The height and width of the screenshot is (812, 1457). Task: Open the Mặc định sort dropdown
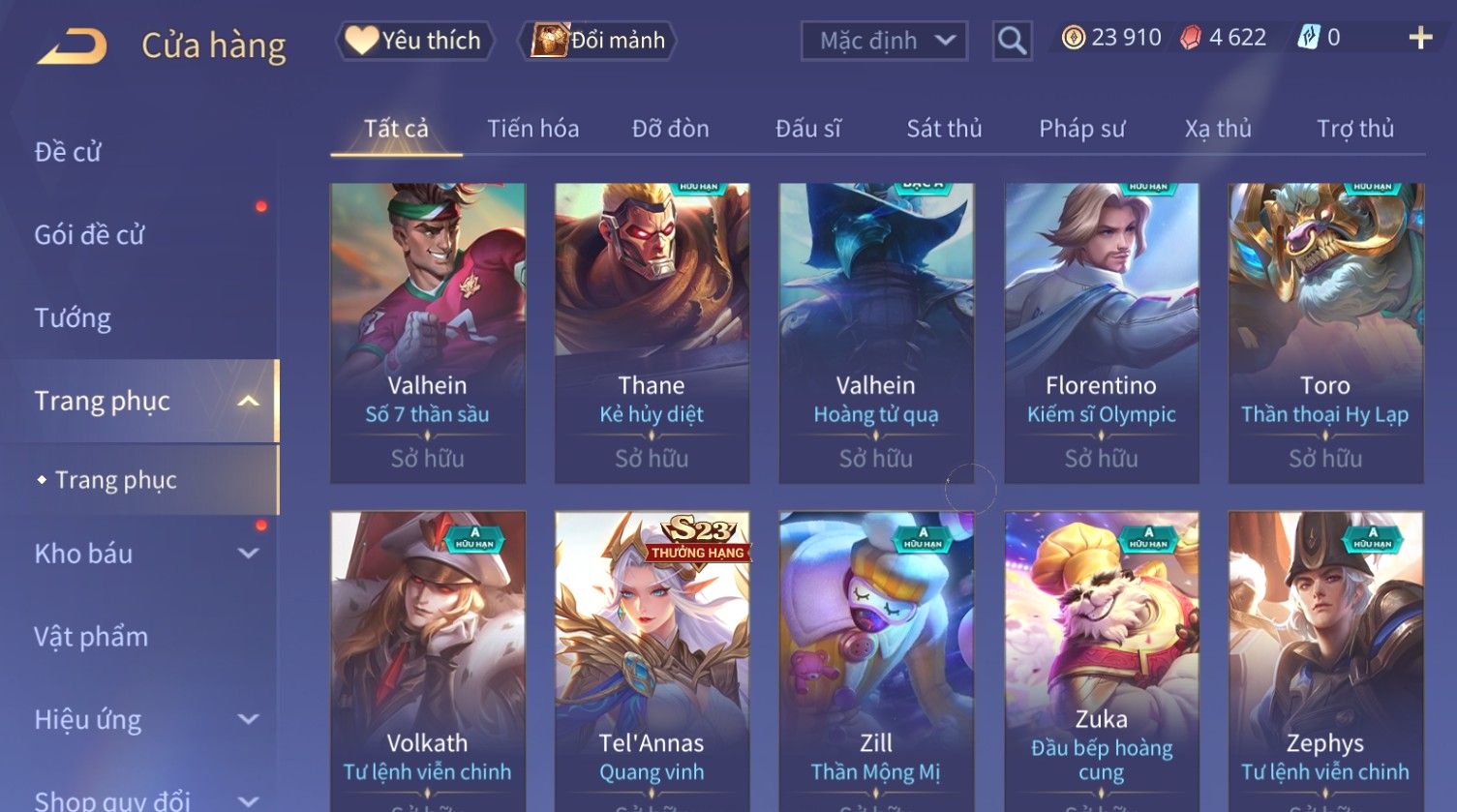coord(884,41)
